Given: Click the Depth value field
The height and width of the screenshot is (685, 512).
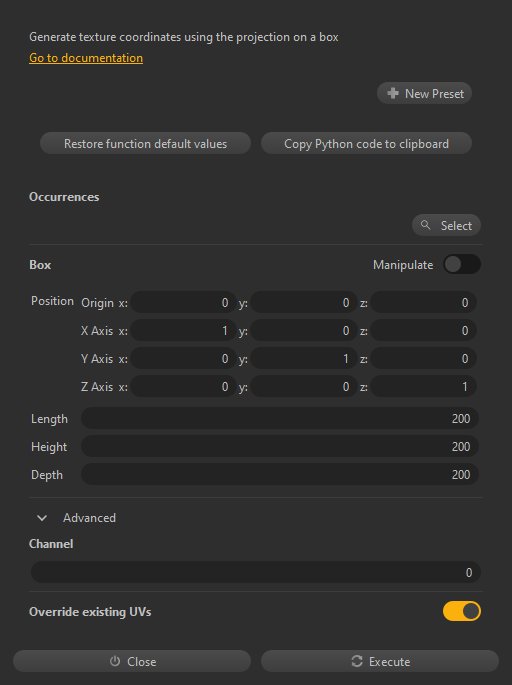Looking at the screenshot, I should click(280, 474).
